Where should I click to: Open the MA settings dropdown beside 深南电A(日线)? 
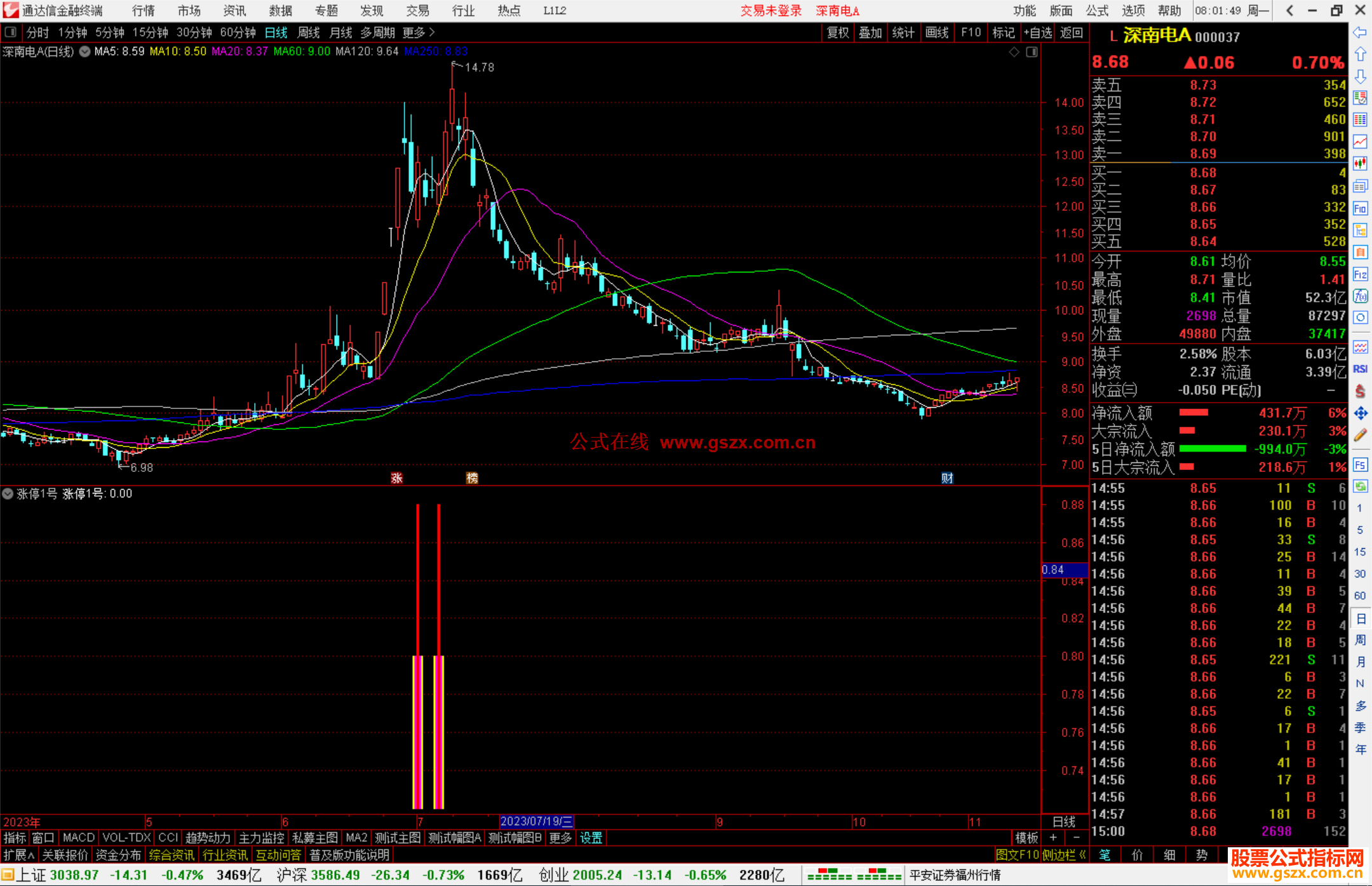[x=84, y=52]
